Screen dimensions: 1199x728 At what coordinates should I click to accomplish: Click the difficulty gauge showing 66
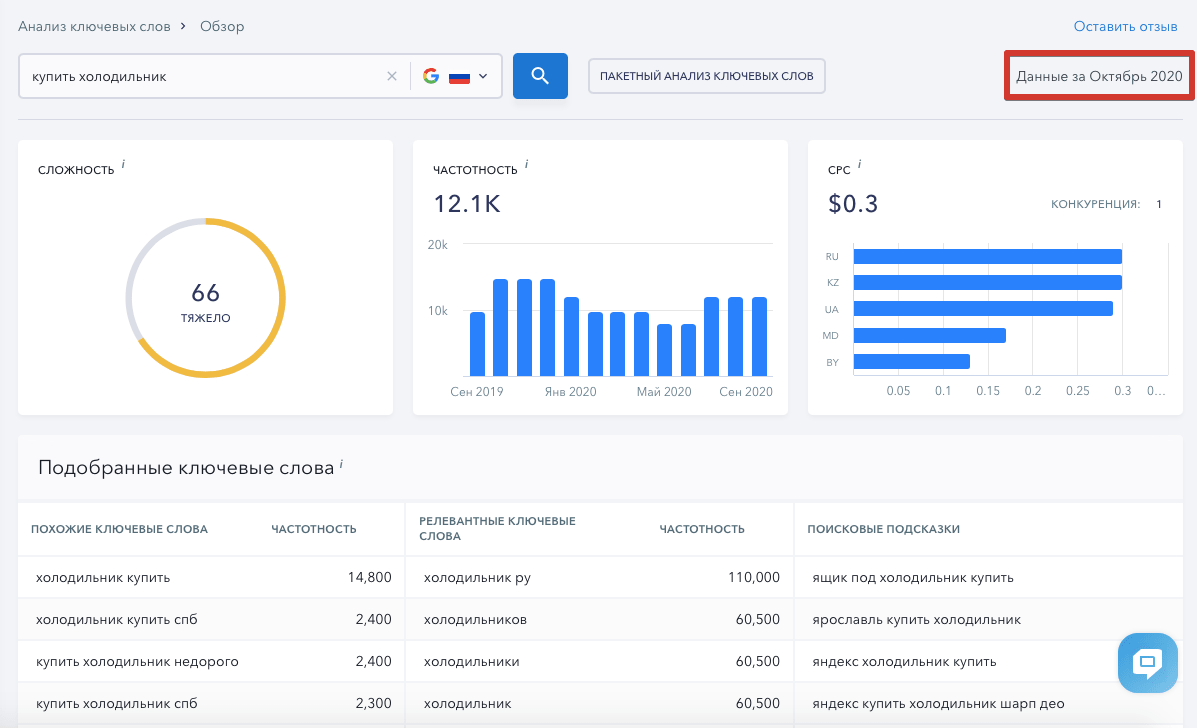[x=206, y=297]
